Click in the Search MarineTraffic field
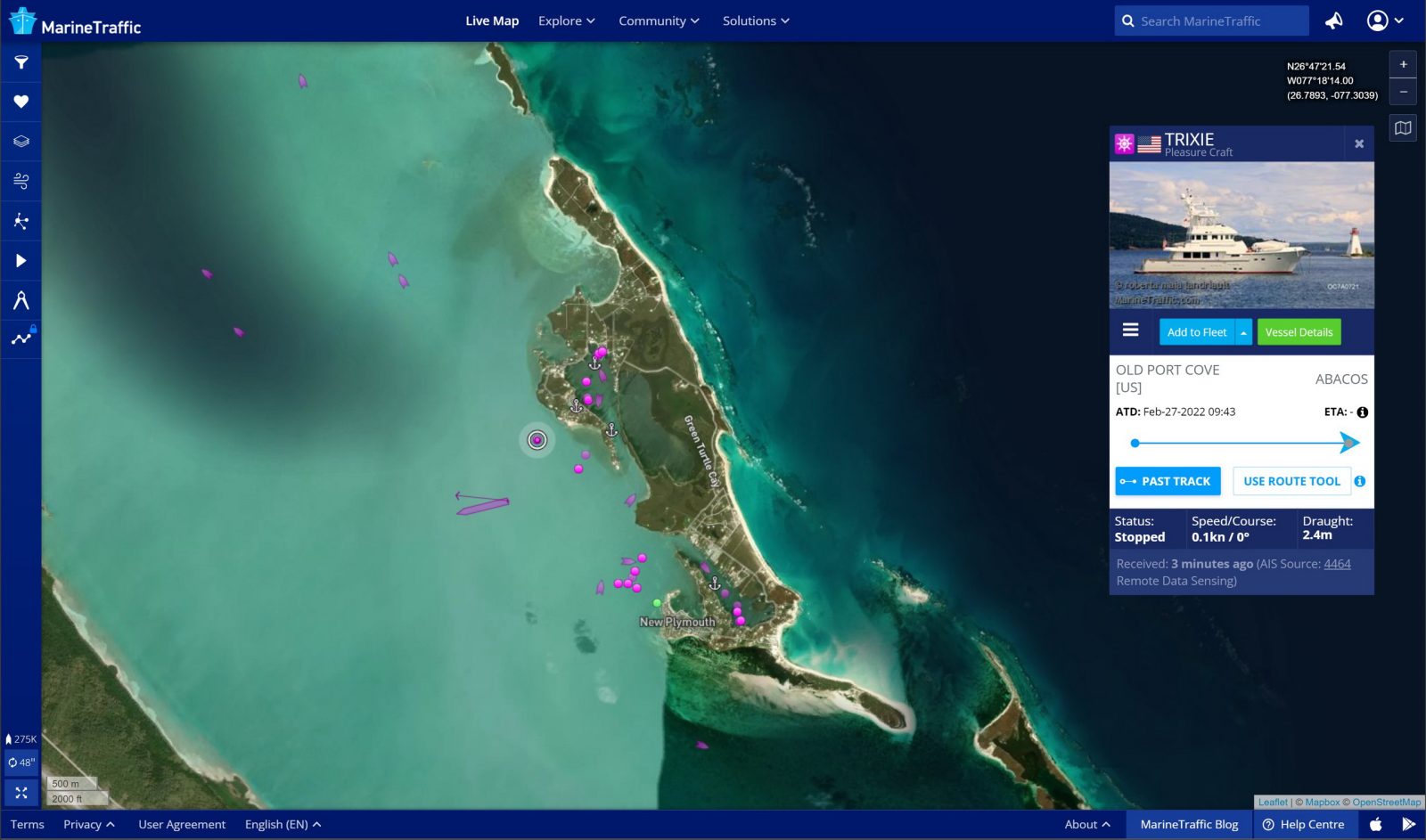The image size is (1426, 840). [x=1211, y=20]
